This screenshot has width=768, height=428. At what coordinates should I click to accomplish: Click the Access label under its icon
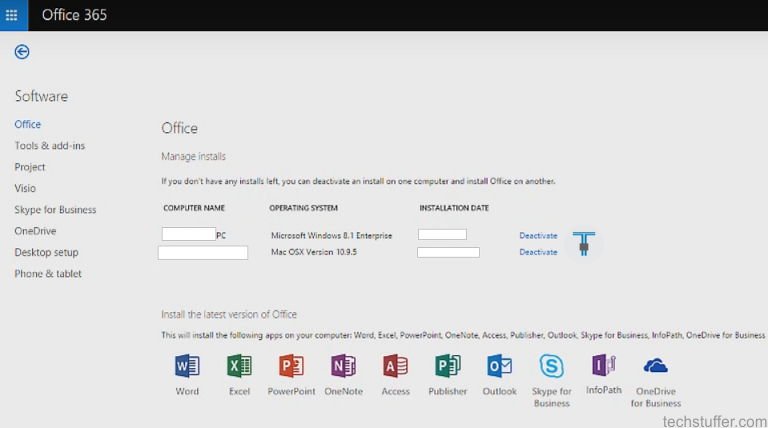click(x=395, y=391)
